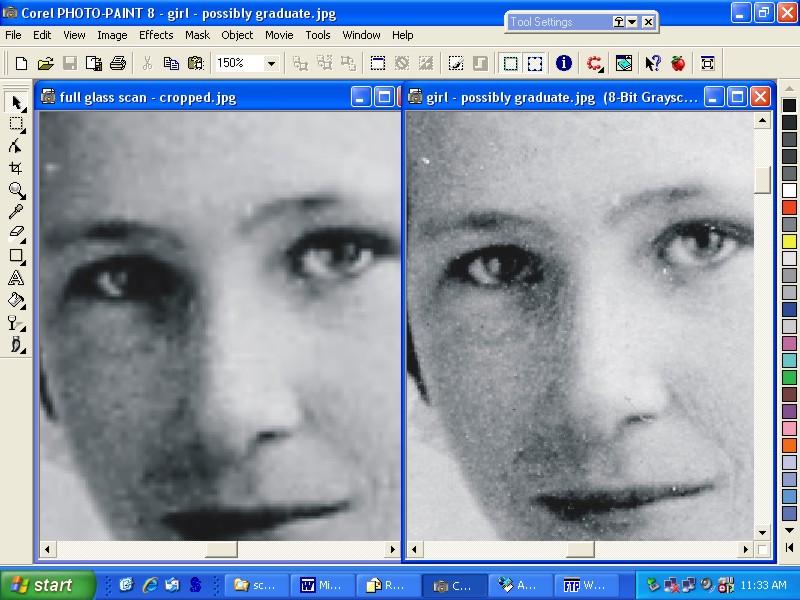Toggle the Tool Settings roll-up pin
800x600 pixels.
click(618, 21)
